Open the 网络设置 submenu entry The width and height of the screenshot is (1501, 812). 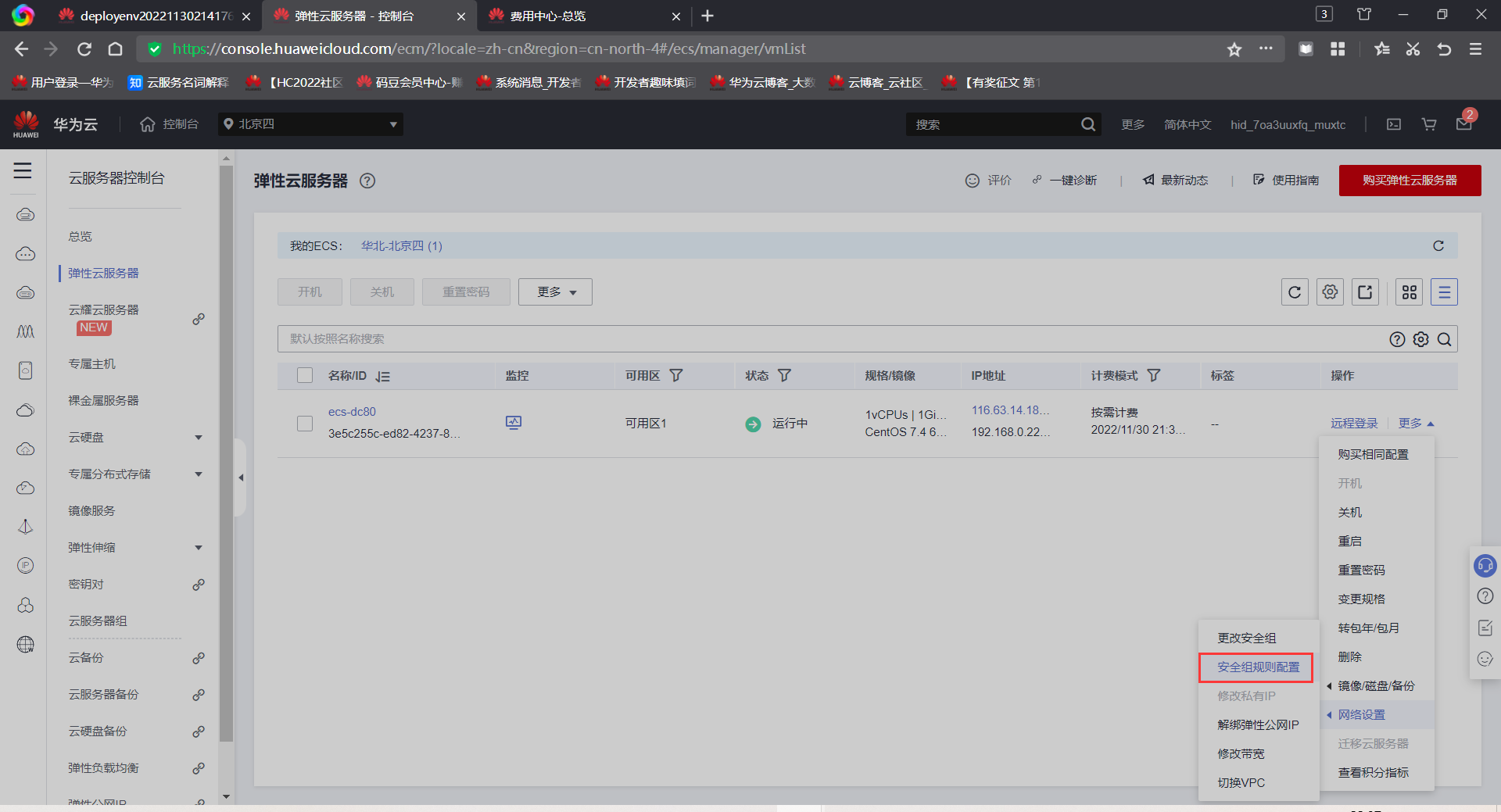click(x=1377, y=715)
